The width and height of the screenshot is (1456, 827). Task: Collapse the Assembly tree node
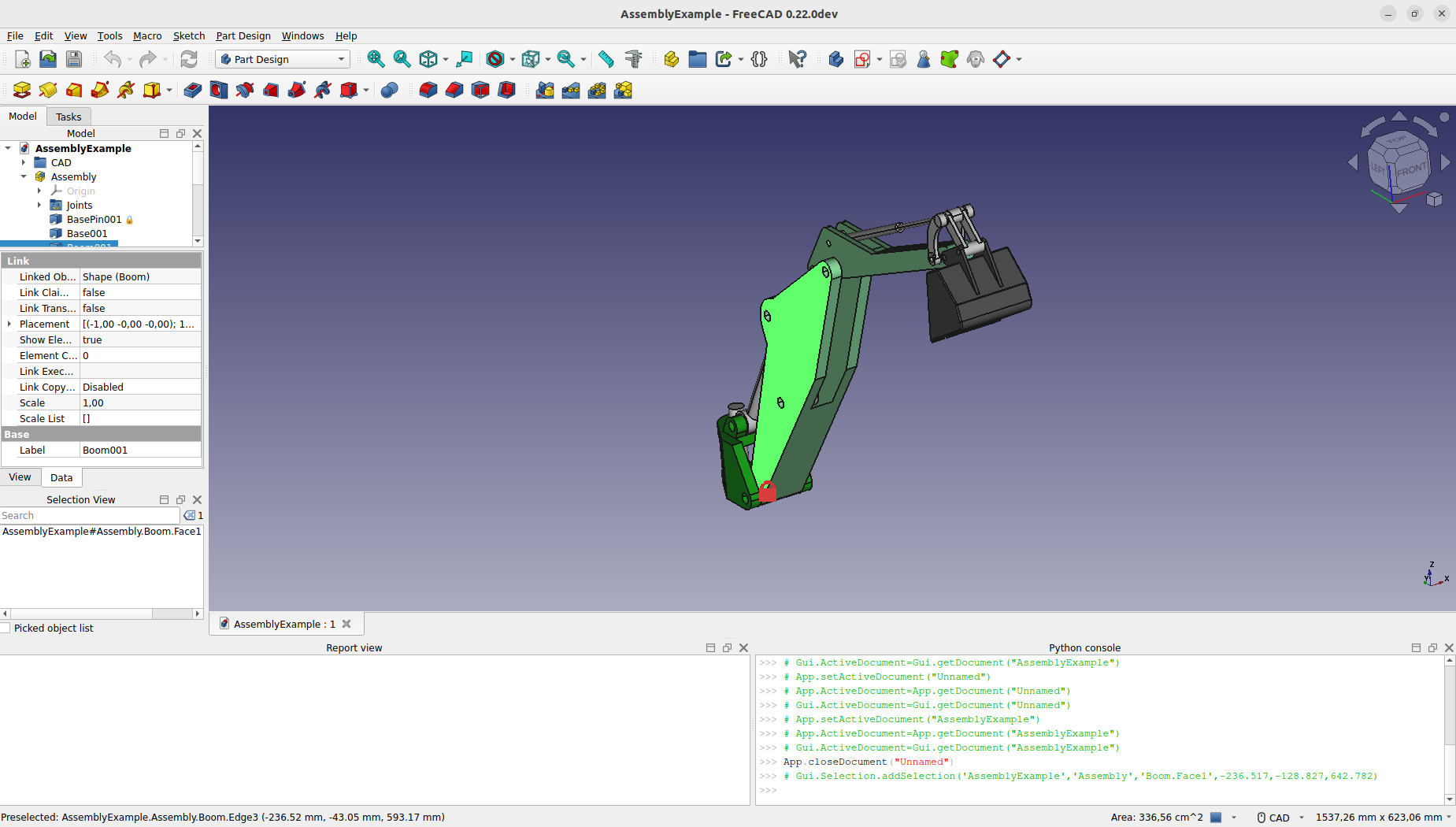(x=24, y=176)
